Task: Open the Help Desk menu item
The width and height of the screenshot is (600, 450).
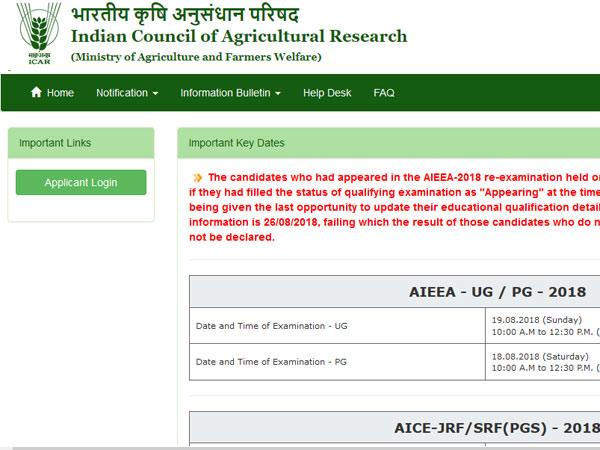Action: 327,93
